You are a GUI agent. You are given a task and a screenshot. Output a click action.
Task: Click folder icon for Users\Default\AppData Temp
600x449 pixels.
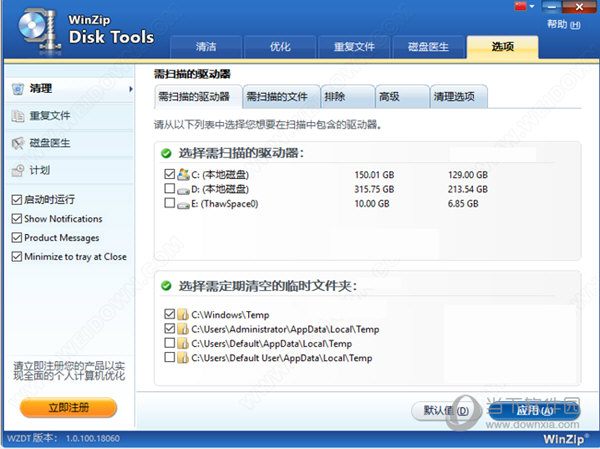point(183,343)
